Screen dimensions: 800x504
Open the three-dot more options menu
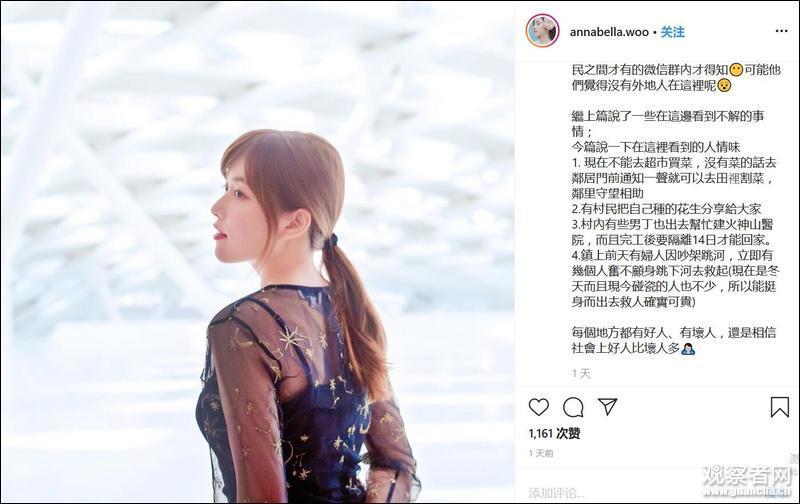tap(782, 31)
